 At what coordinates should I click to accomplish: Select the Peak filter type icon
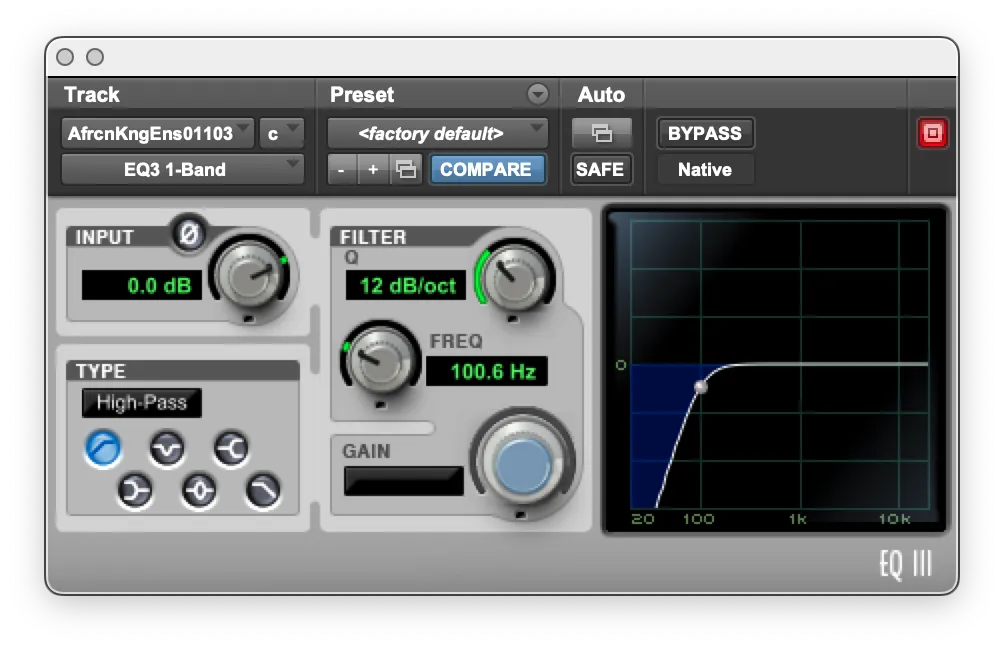[199, 490]
